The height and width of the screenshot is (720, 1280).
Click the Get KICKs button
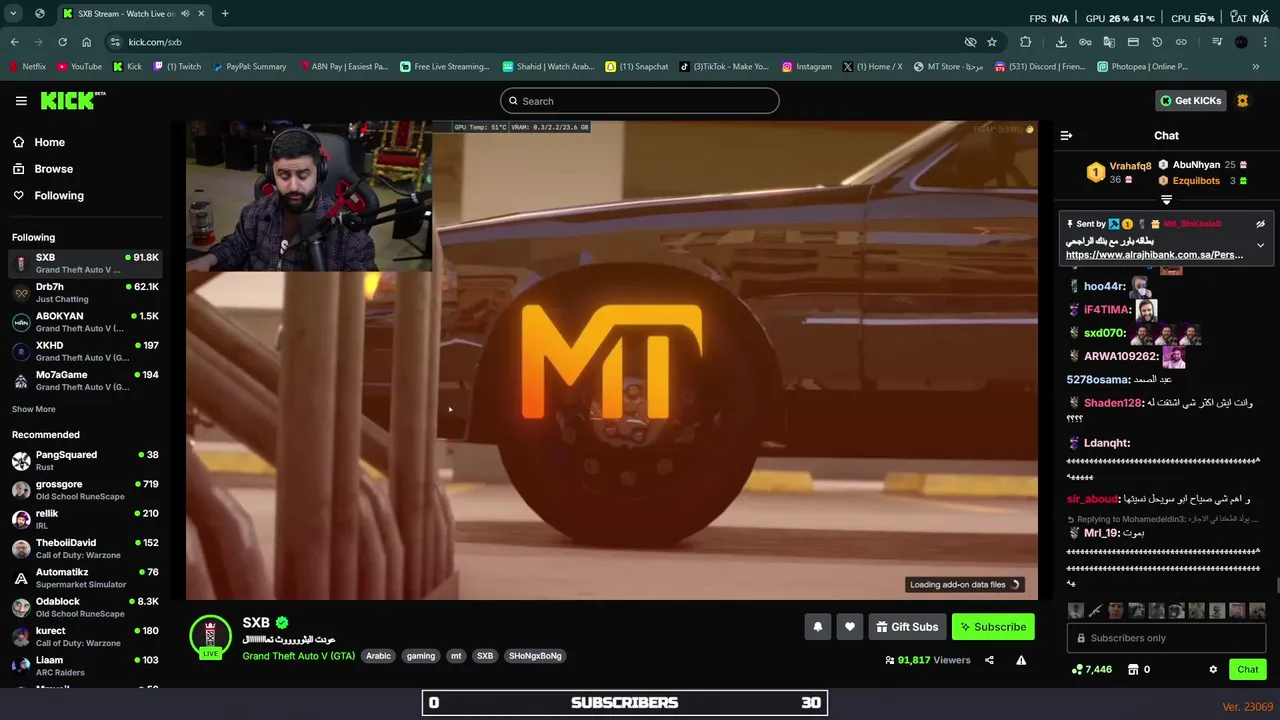point(1190,101)
